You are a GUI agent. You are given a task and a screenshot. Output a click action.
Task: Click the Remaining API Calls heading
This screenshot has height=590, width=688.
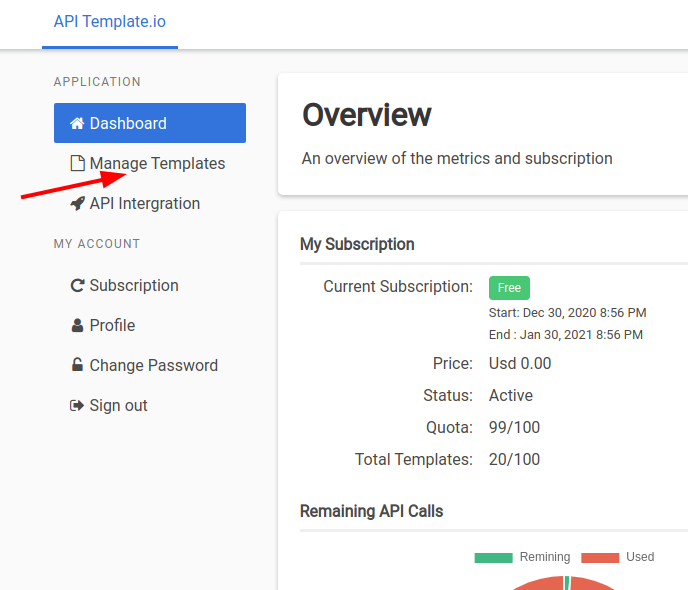point(372,511)
